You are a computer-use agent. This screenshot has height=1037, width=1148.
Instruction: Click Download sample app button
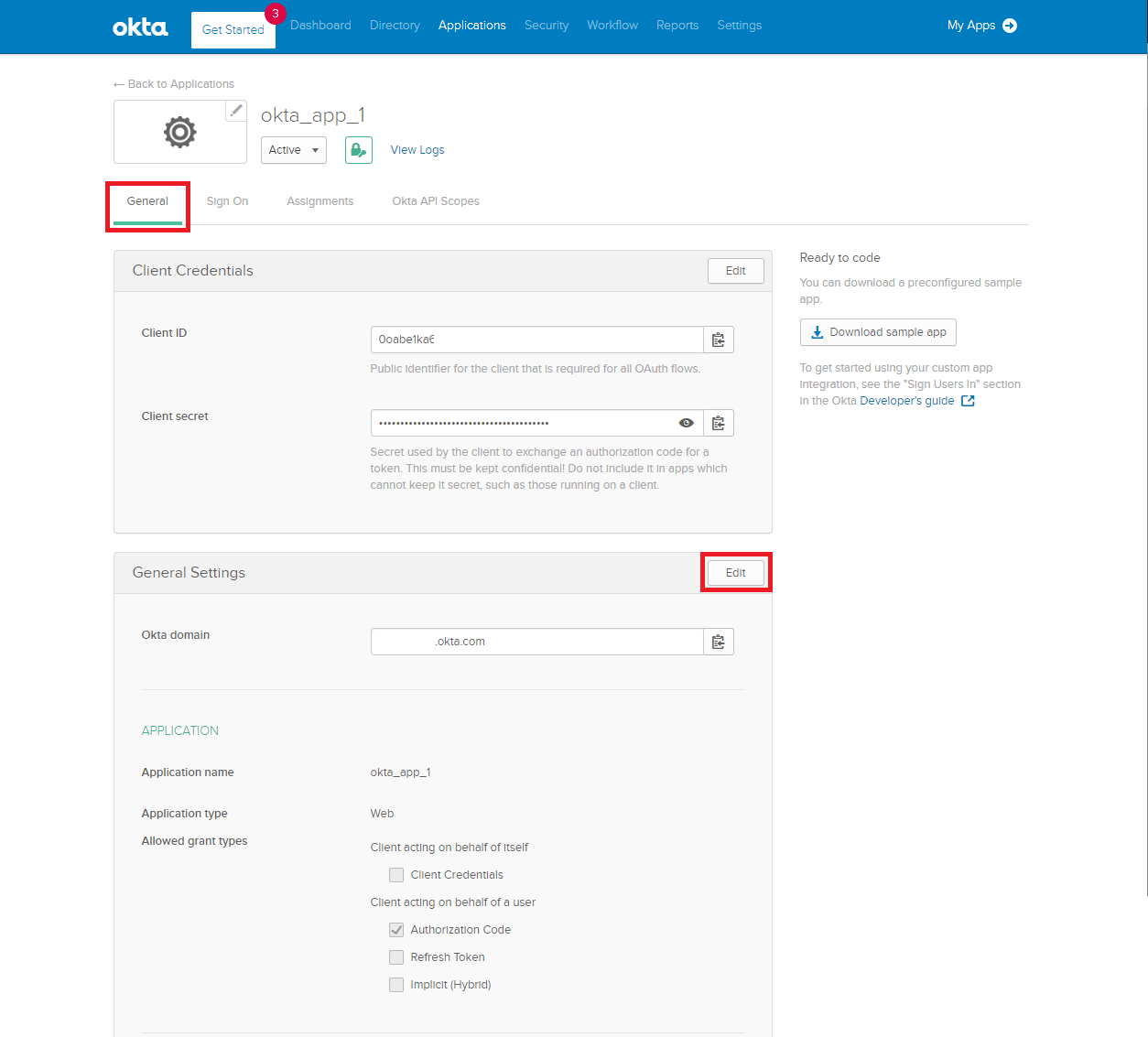pyautogui.click(x=878, y=332)
